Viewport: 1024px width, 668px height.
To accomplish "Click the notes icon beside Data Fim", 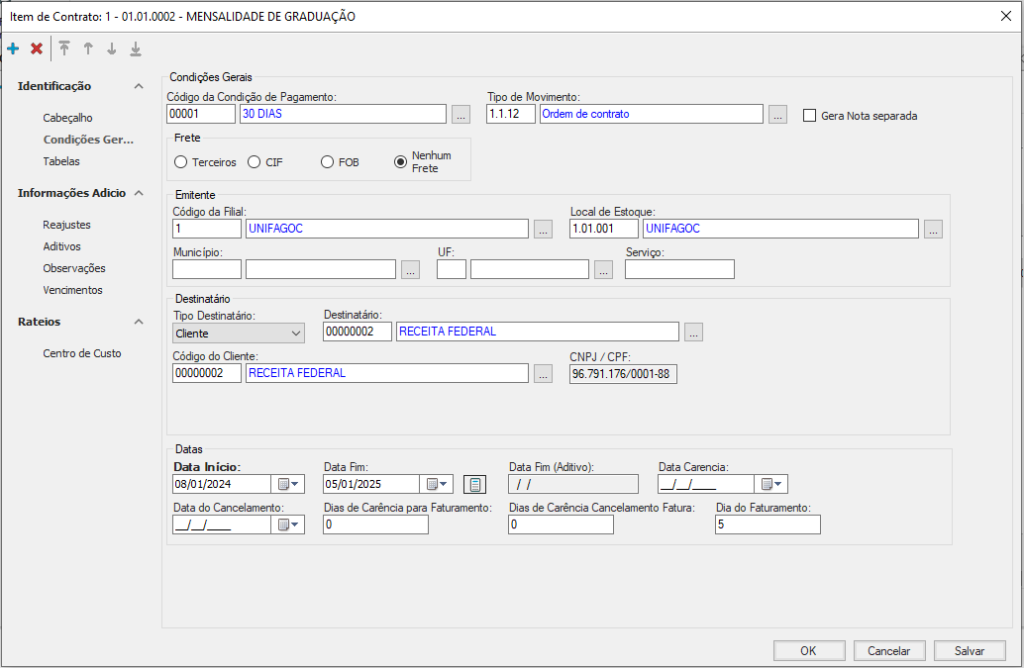I will click(x=474, y=485).
